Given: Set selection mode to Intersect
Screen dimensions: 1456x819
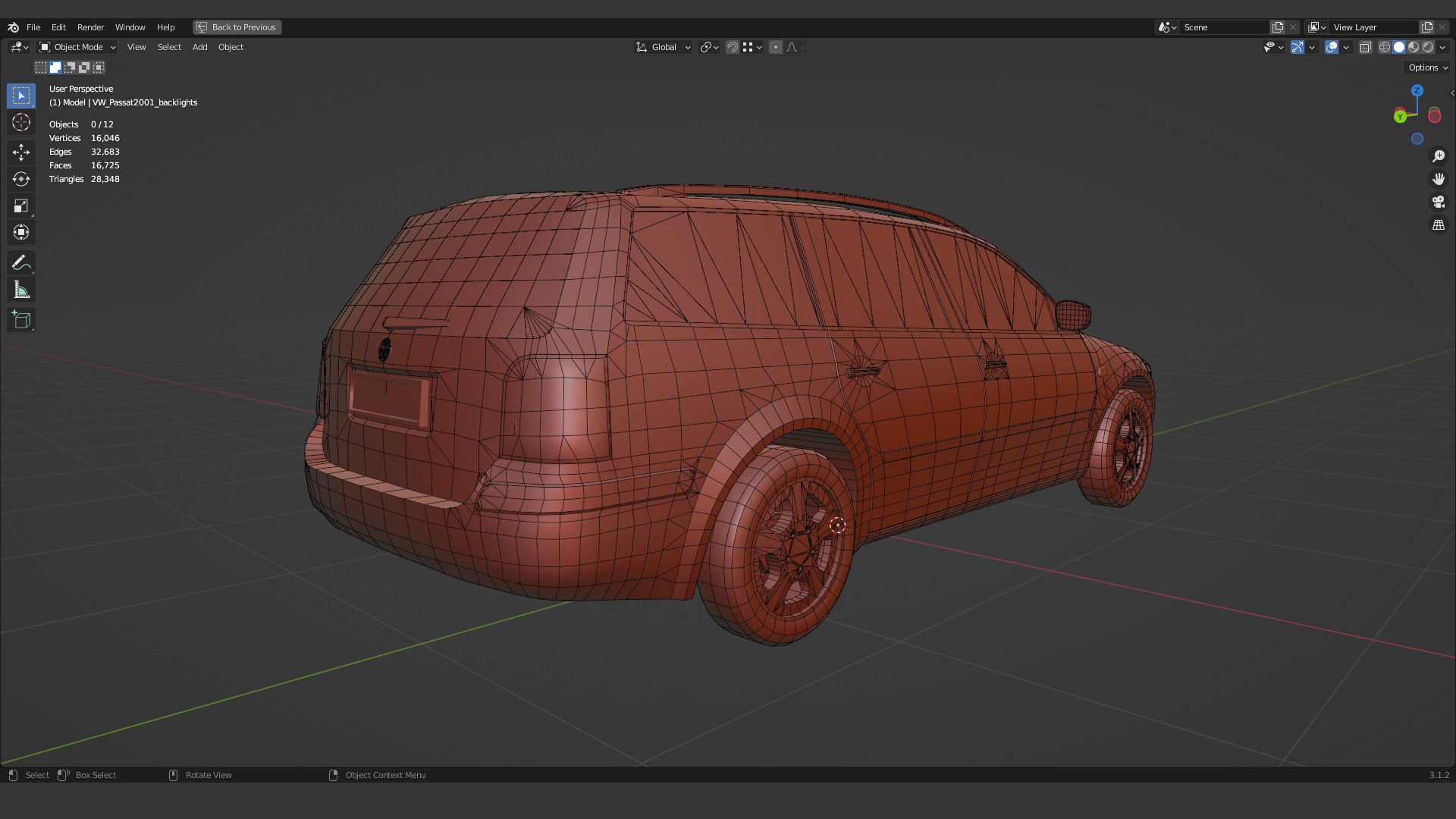Looking at the screenshot, I should coord(99,67).
